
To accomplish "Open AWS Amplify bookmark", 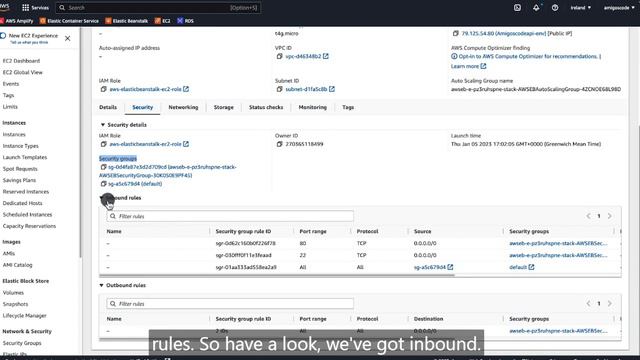I will tap(17, 21).
